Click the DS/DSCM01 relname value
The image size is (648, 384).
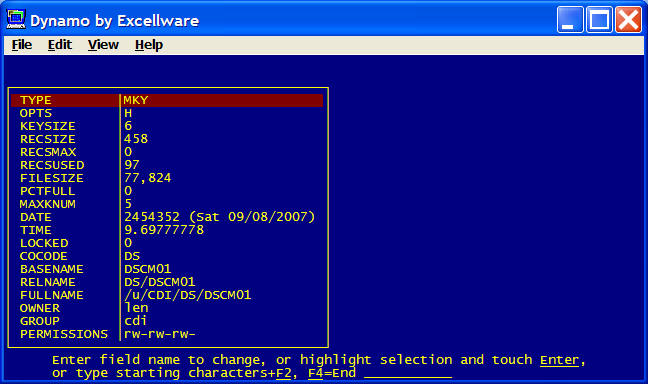[x=160, y=282]
